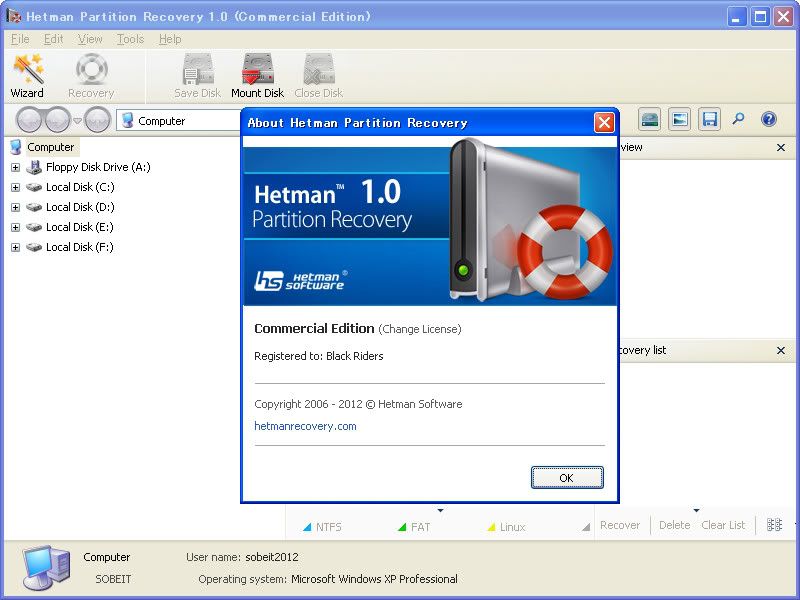Select the Computer root label in tree

click(x=51, y=147)
